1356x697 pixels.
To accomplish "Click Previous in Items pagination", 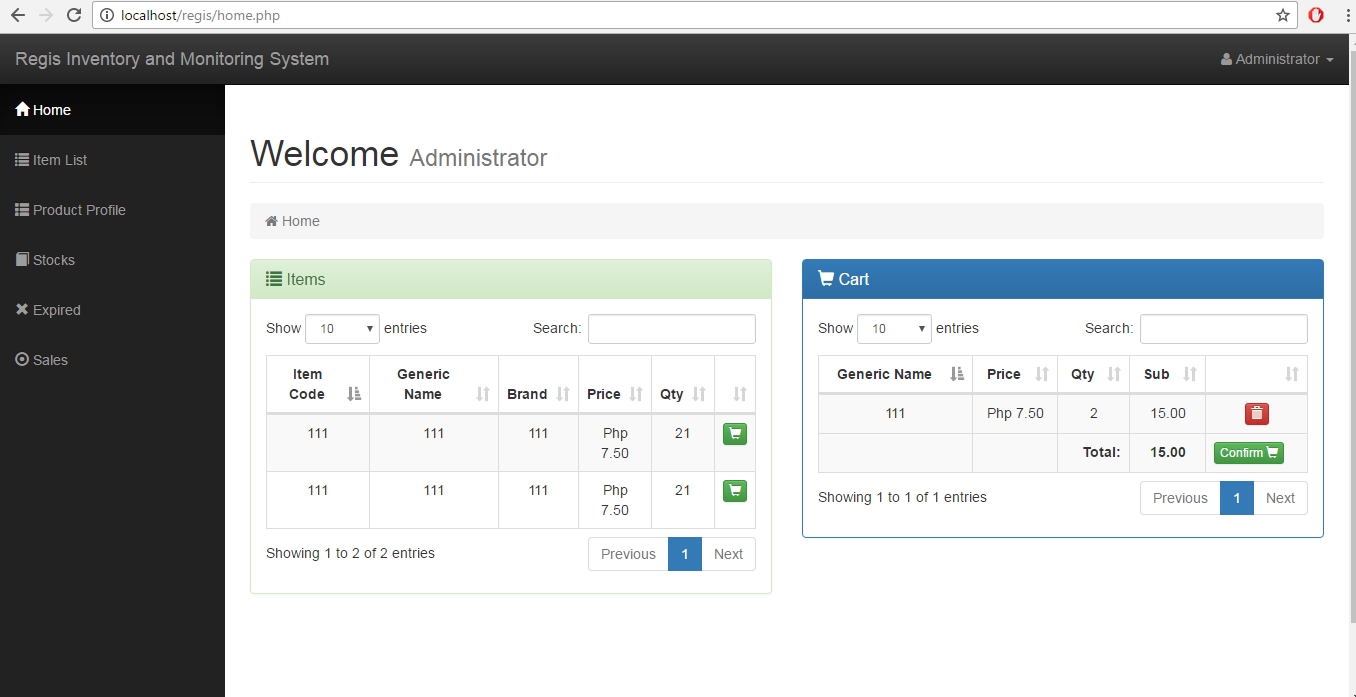I will point(628,554).
